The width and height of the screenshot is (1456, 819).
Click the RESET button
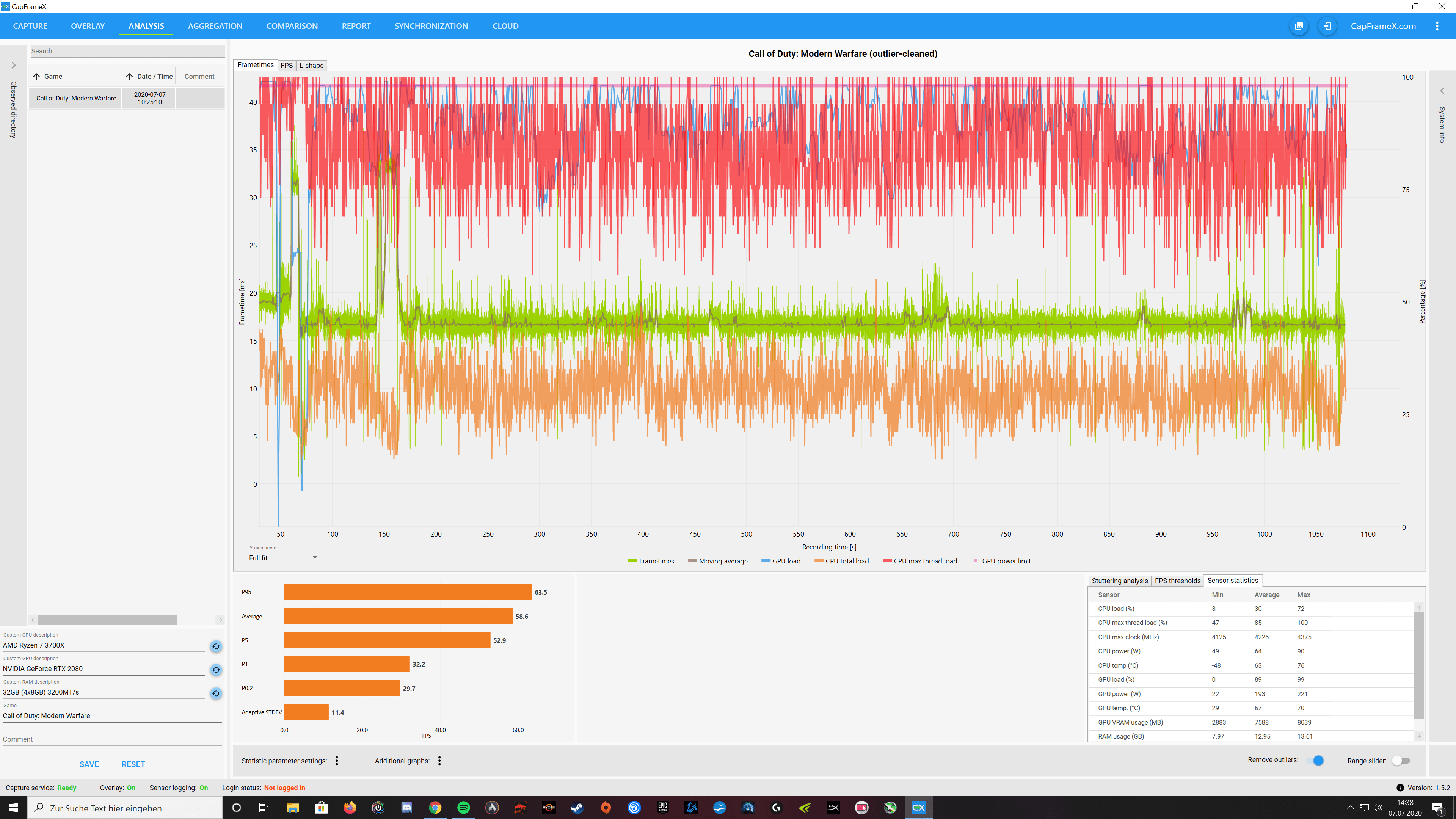point(133,764)
